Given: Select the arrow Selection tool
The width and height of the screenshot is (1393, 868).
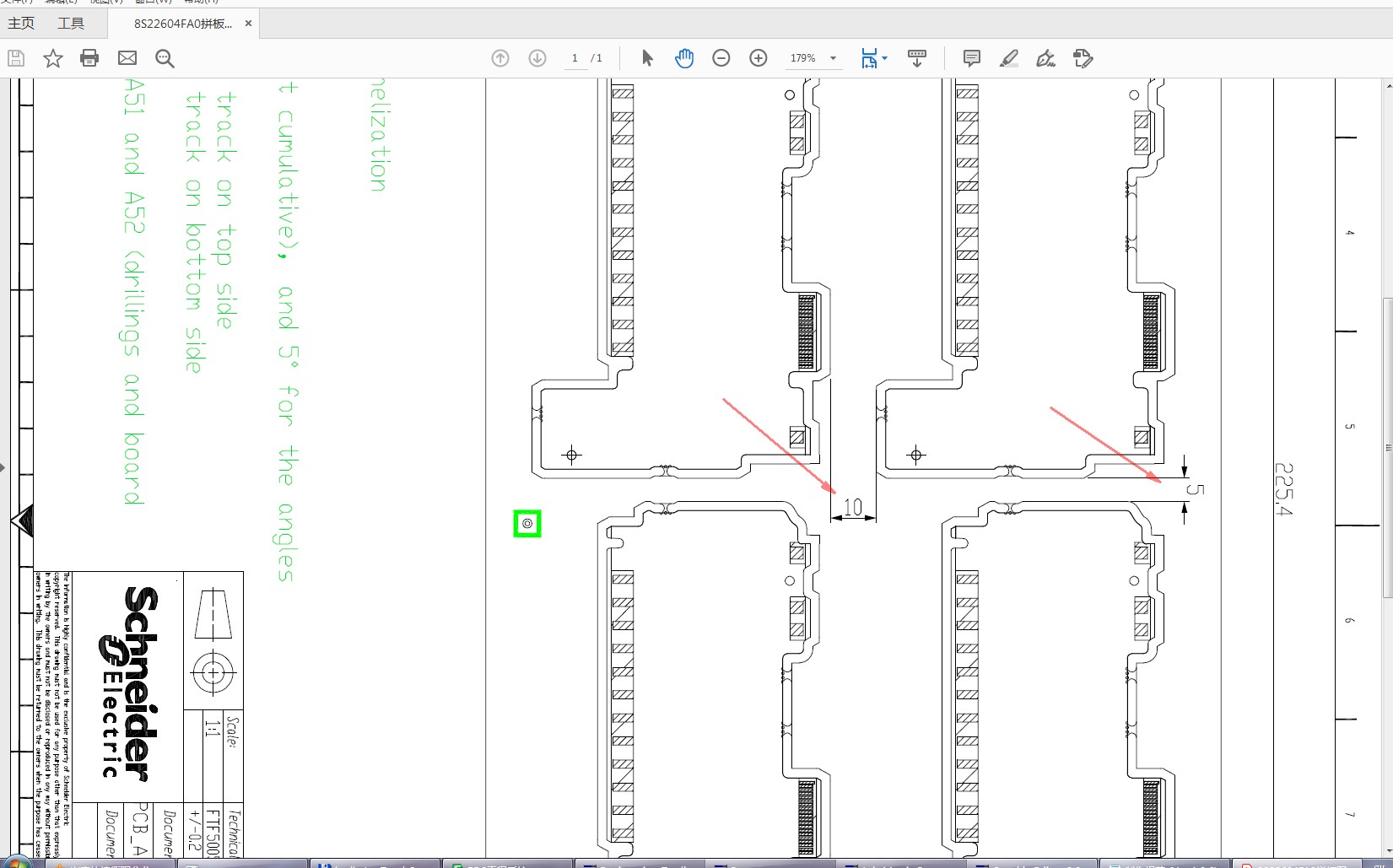Looking at the screenshot, I should [x=647, y=58].
